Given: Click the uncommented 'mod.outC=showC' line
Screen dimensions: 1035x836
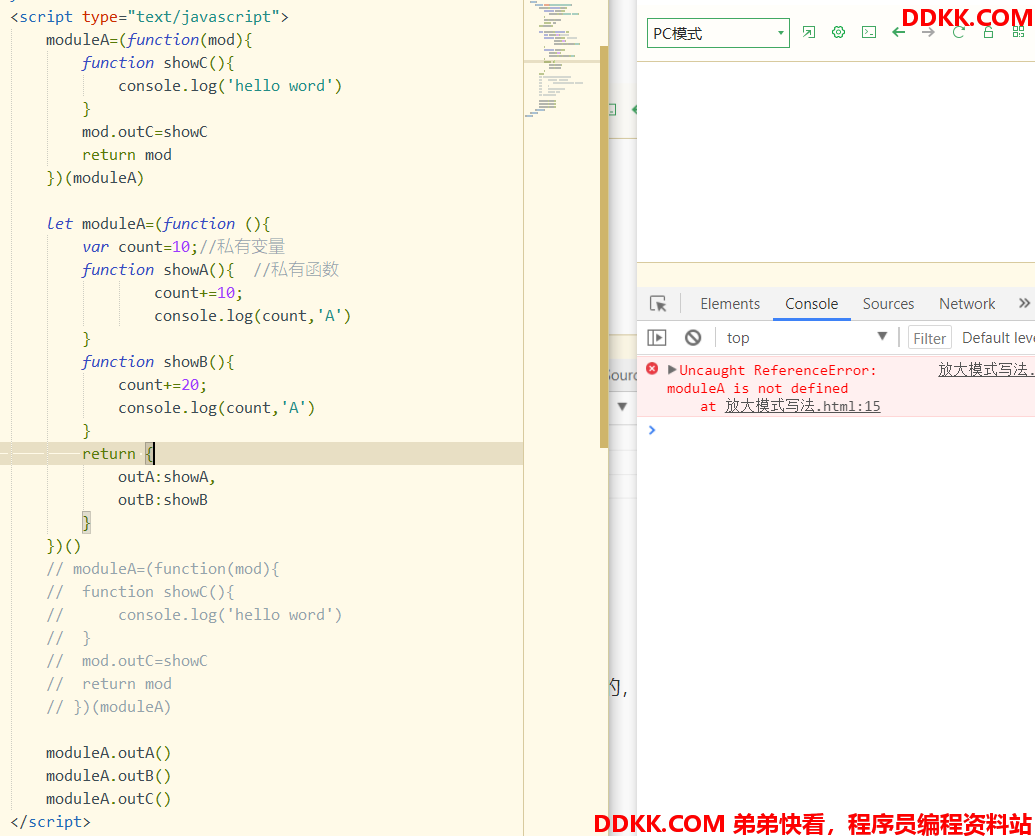Looking at the screenshot, I should pos(145,132).
